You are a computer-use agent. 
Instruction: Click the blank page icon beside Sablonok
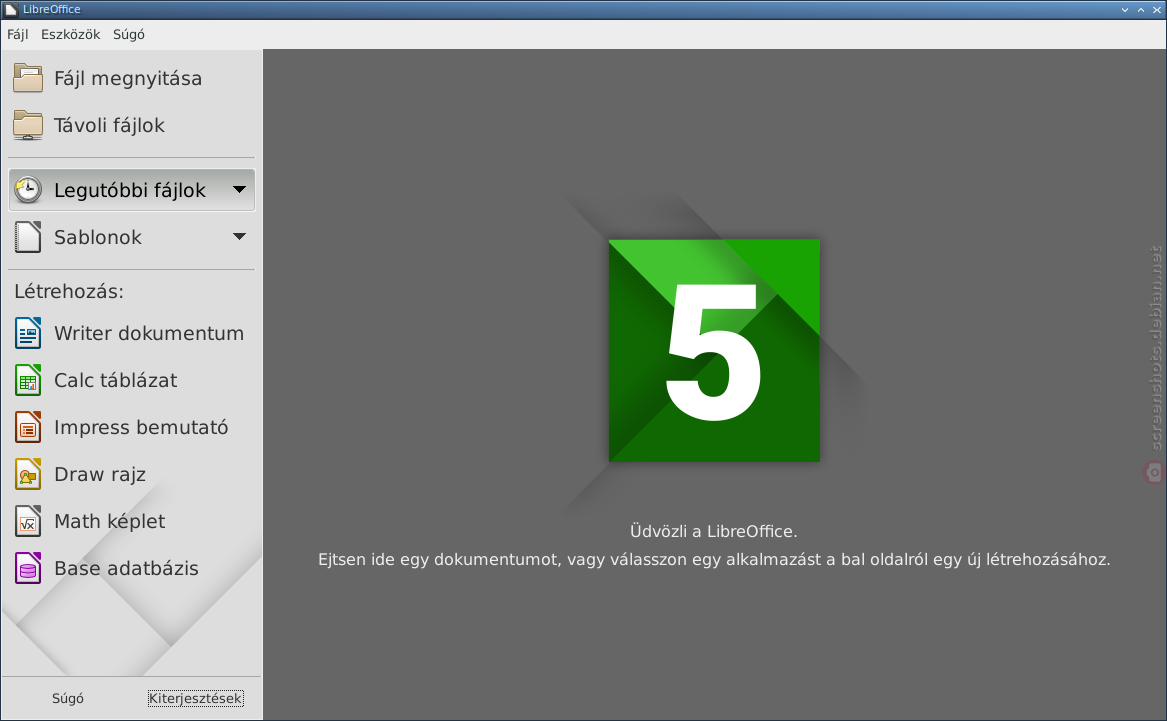tap(28, 237)
